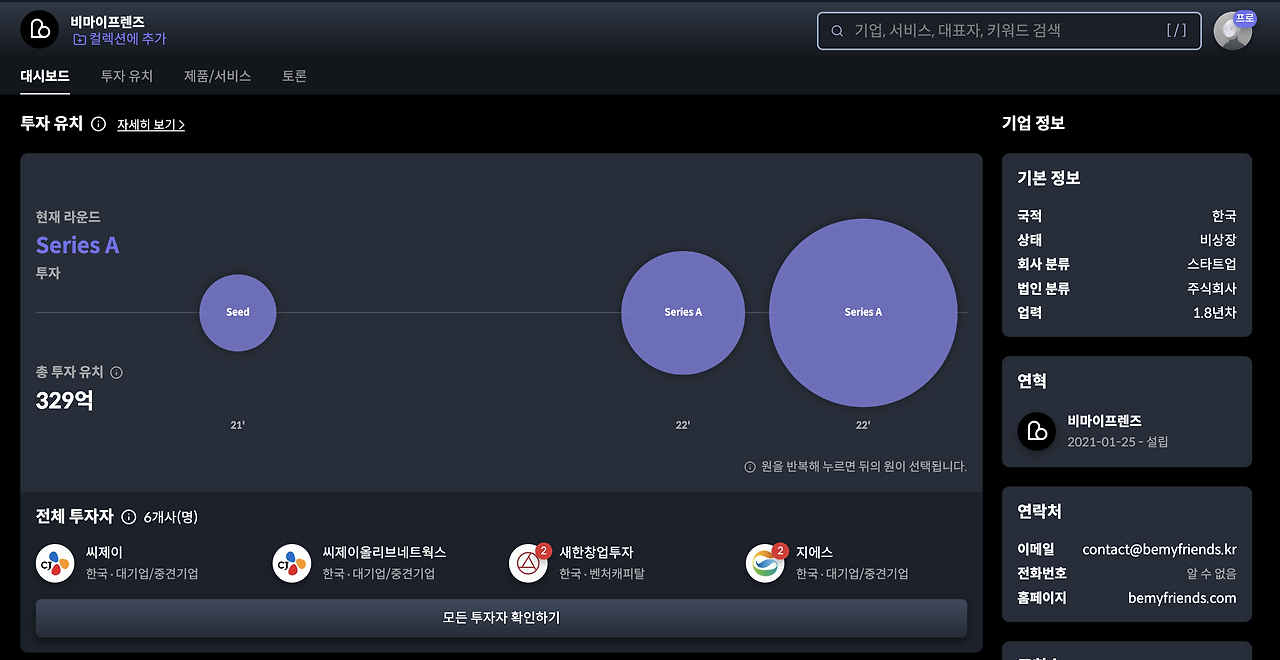1280x660 pixels.
Task: Click the [ / ] search shortcut hint
Action: point(1176,31)
